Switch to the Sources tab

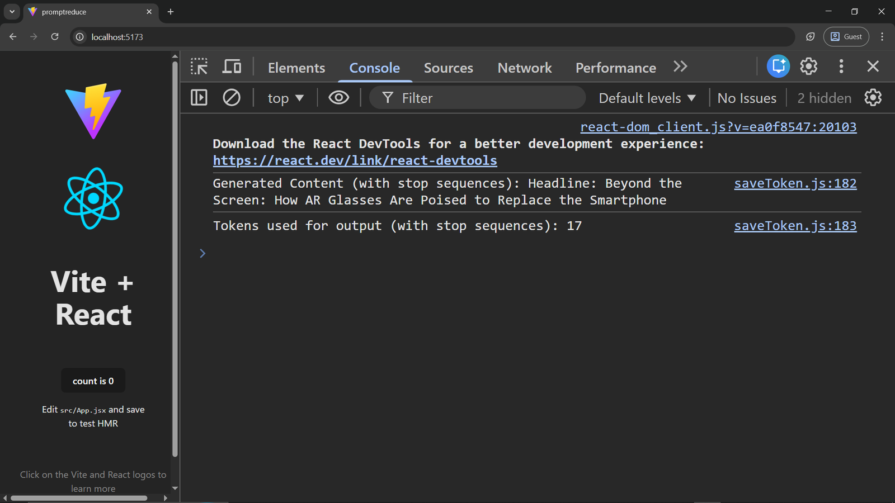(448, 68)
